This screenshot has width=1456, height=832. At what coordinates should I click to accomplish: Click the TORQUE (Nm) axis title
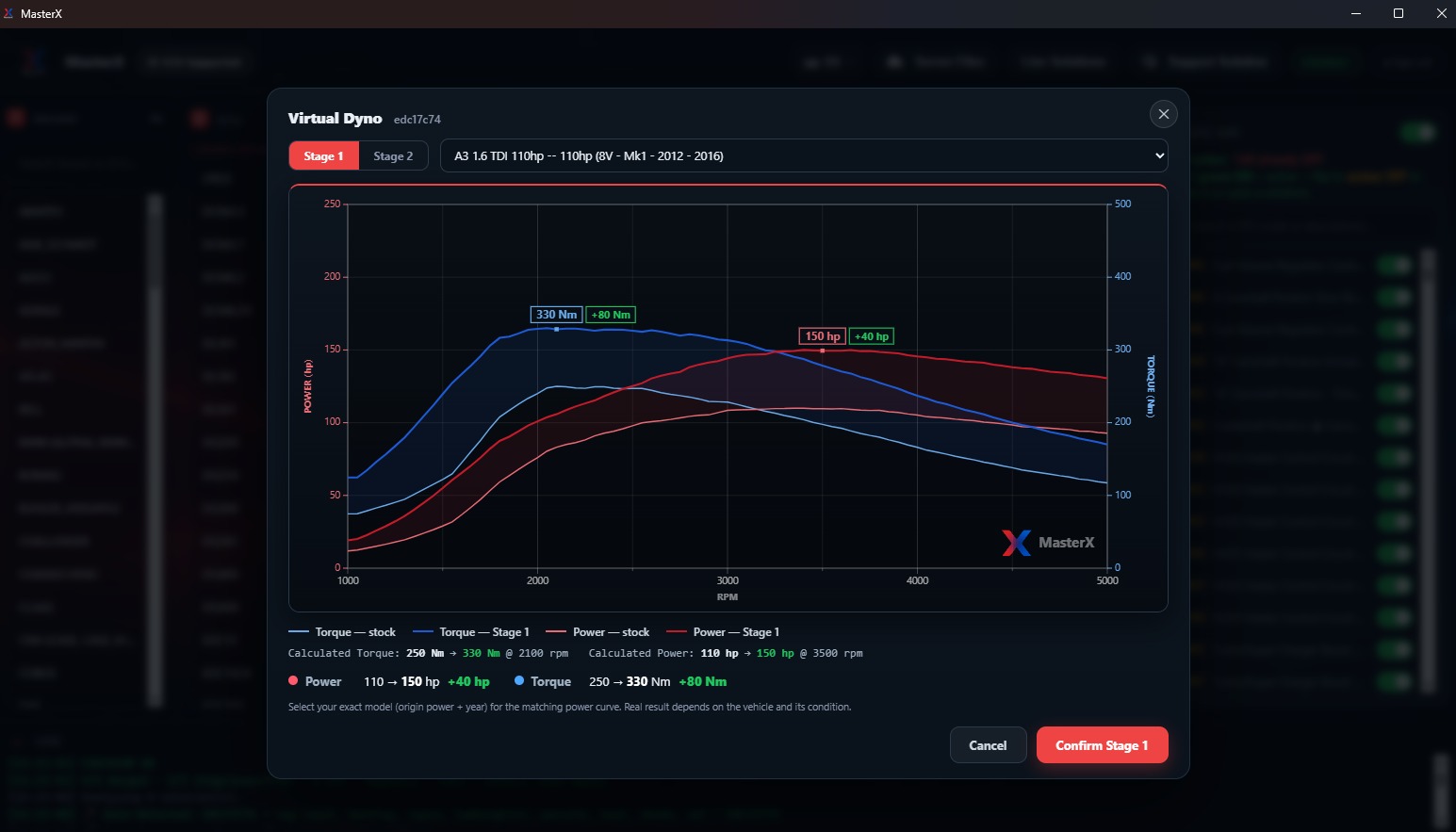(1150, 386)
